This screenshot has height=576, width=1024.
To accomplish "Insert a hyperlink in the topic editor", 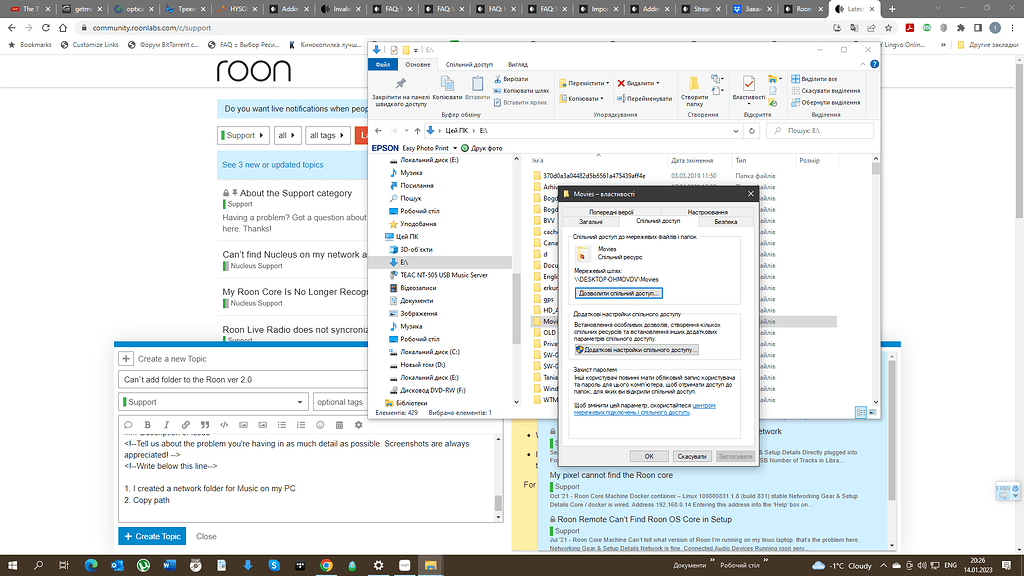I will tap(185, 425).
